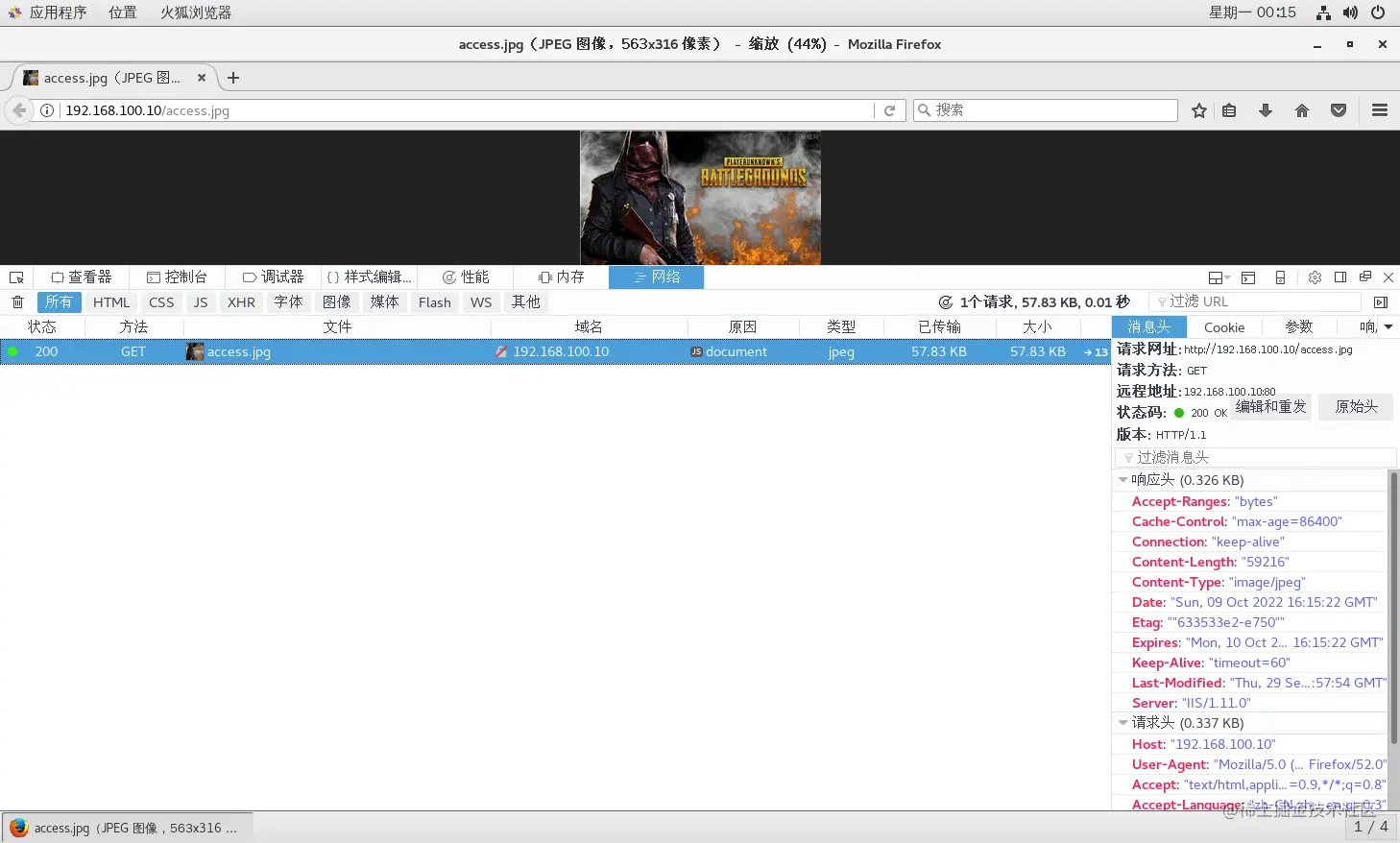Open the 火狐浏览器 application menu
The height and width of the screenshot is (843, 1400).
tap(196, 12)
